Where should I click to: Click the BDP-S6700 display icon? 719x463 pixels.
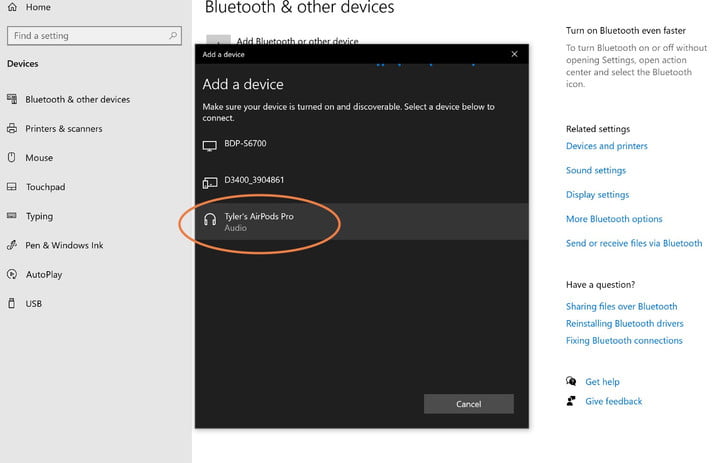coord(210,146)
